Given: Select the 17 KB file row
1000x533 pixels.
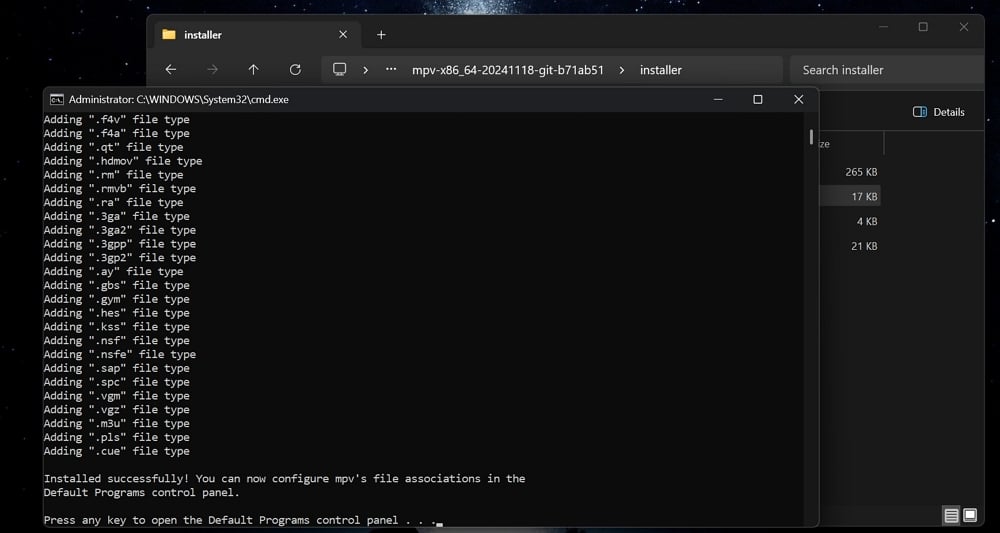Looking at the screenshot, I should (x=850, y=196).
